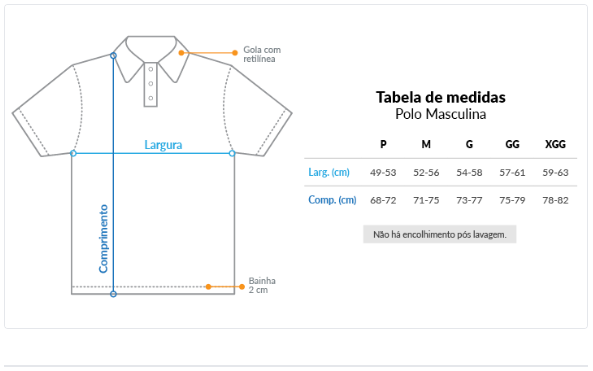This screenshot has height=371, width=593.
Task: Click the top button on the polo placket
Action: 151,69
